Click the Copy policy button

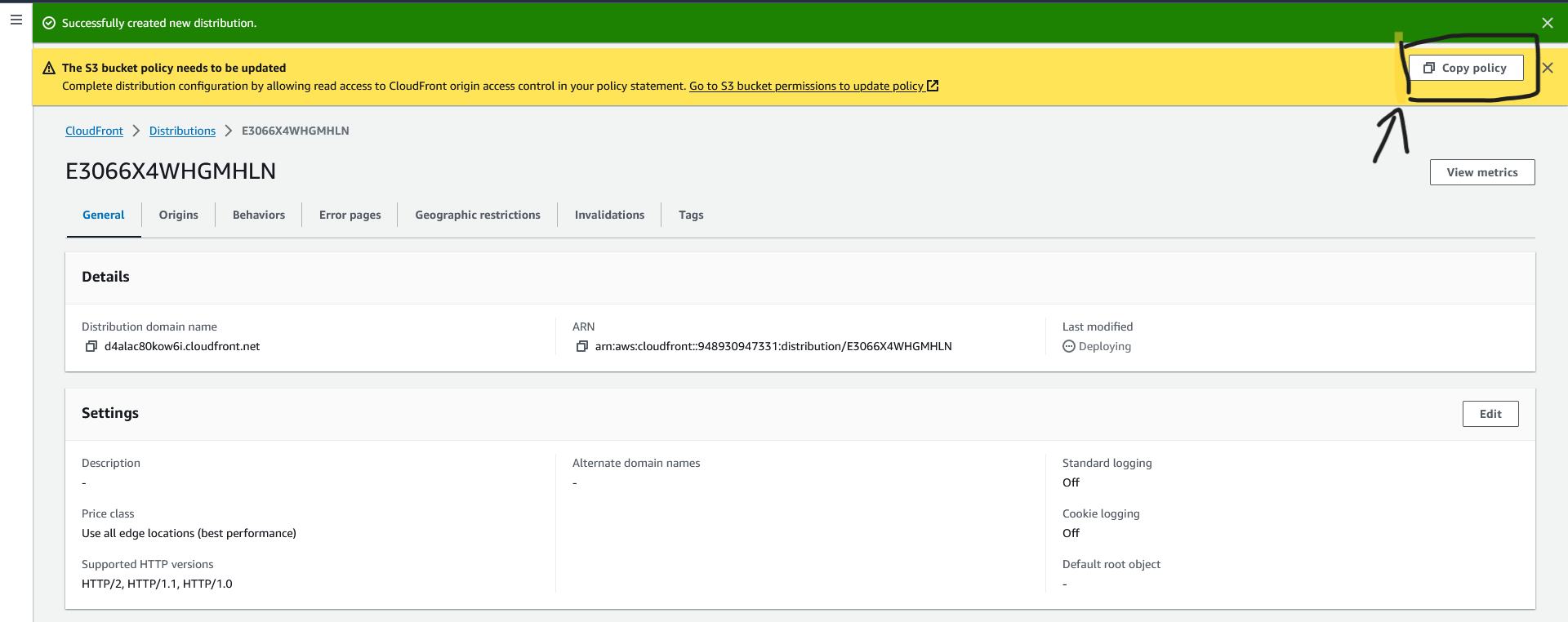point(1466,68)
